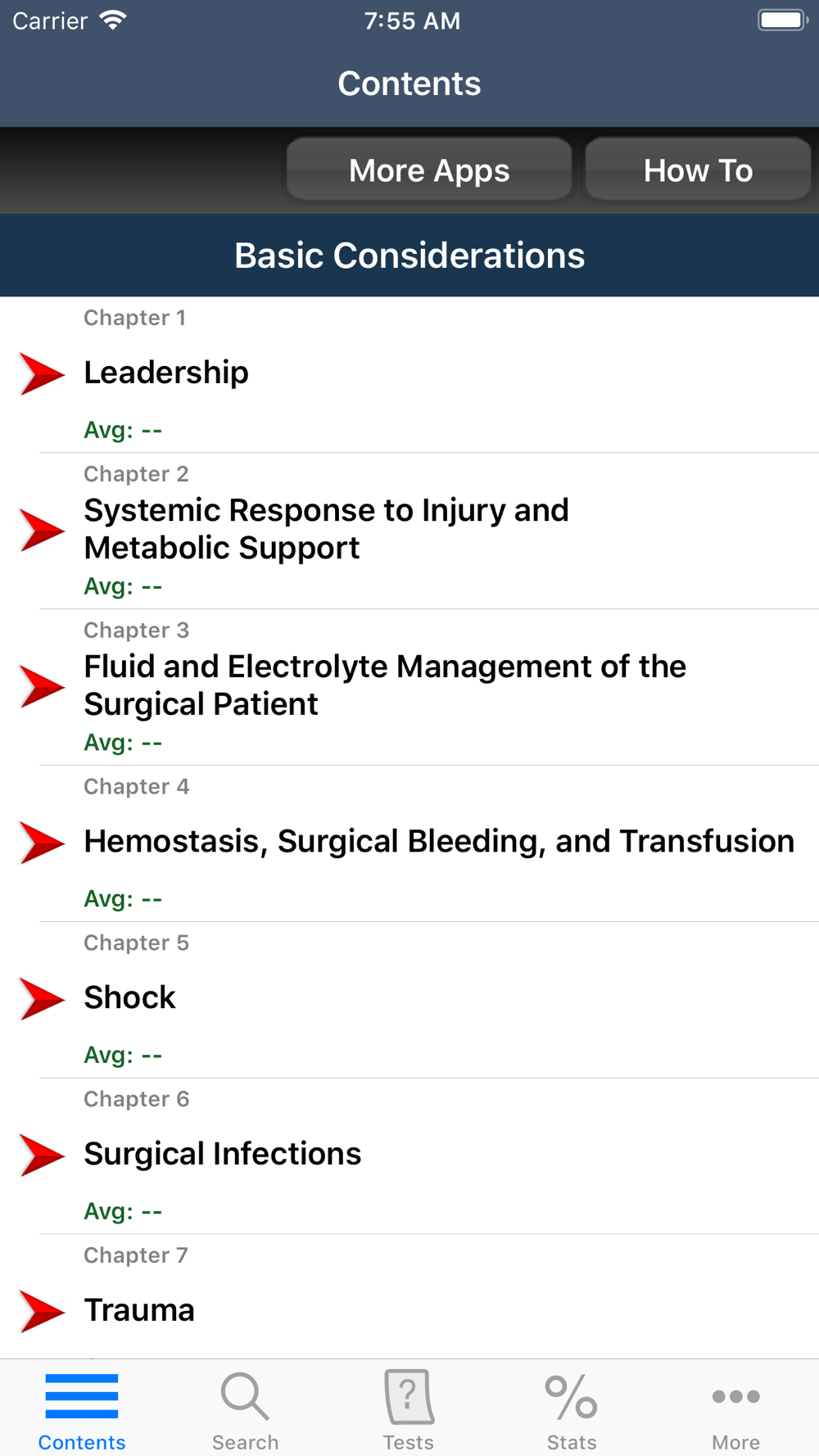Expand red arrow for Hemostasis chapter
The image size is (819, 1456).
click(x=42, y=843)
